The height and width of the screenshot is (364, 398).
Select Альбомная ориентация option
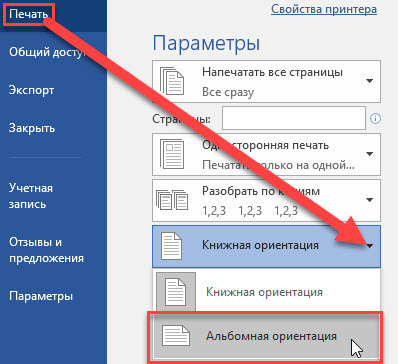tap(266, 336)
